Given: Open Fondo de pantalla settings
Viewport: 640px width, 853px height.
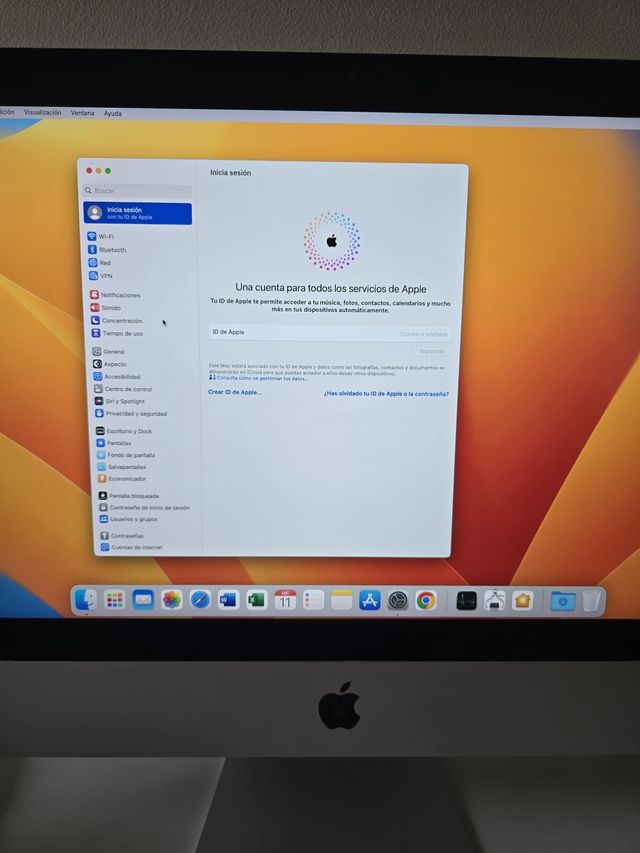Looking at the screenshot, I should tap(130, 455).
